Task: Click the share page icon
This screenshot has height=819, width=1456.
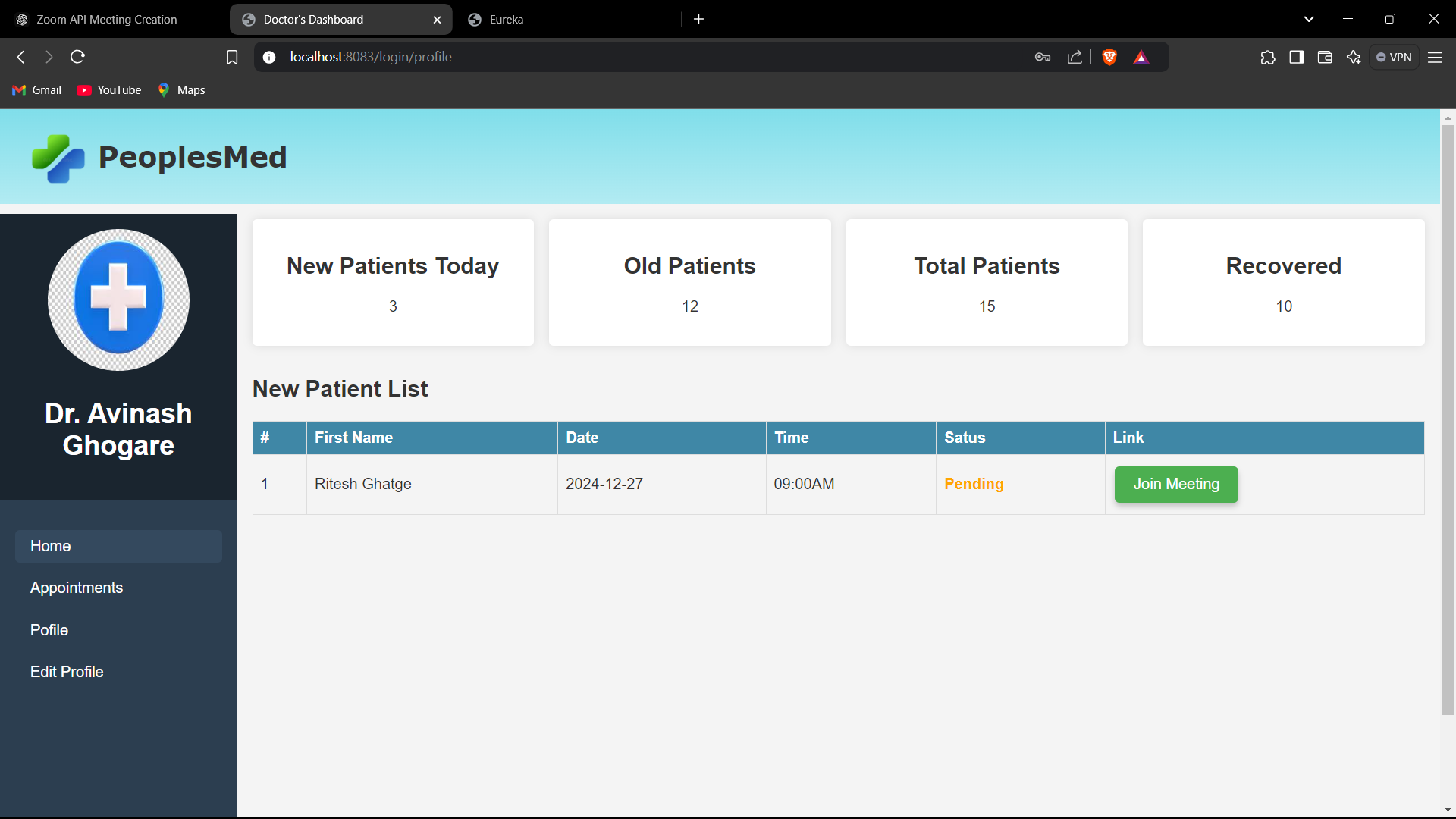Action: click(1075, 57)
